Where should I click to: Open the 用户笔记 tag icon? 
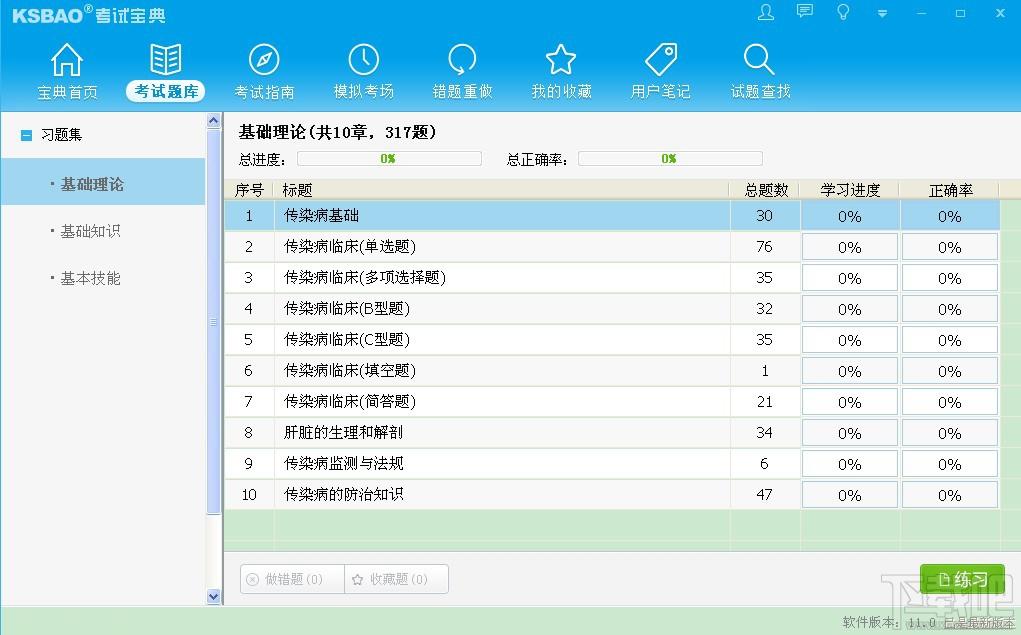click(661, 60)
